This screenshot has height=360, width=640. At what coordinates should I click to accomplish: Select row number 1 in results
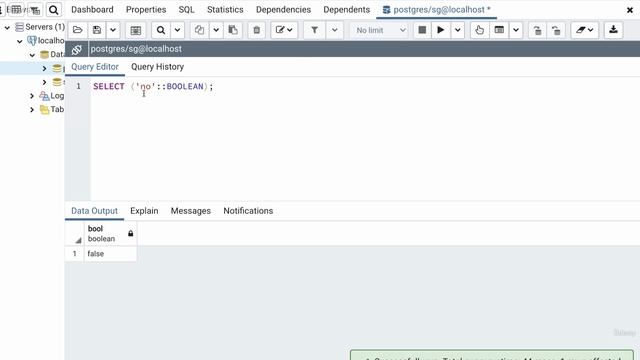click(75, 253)
